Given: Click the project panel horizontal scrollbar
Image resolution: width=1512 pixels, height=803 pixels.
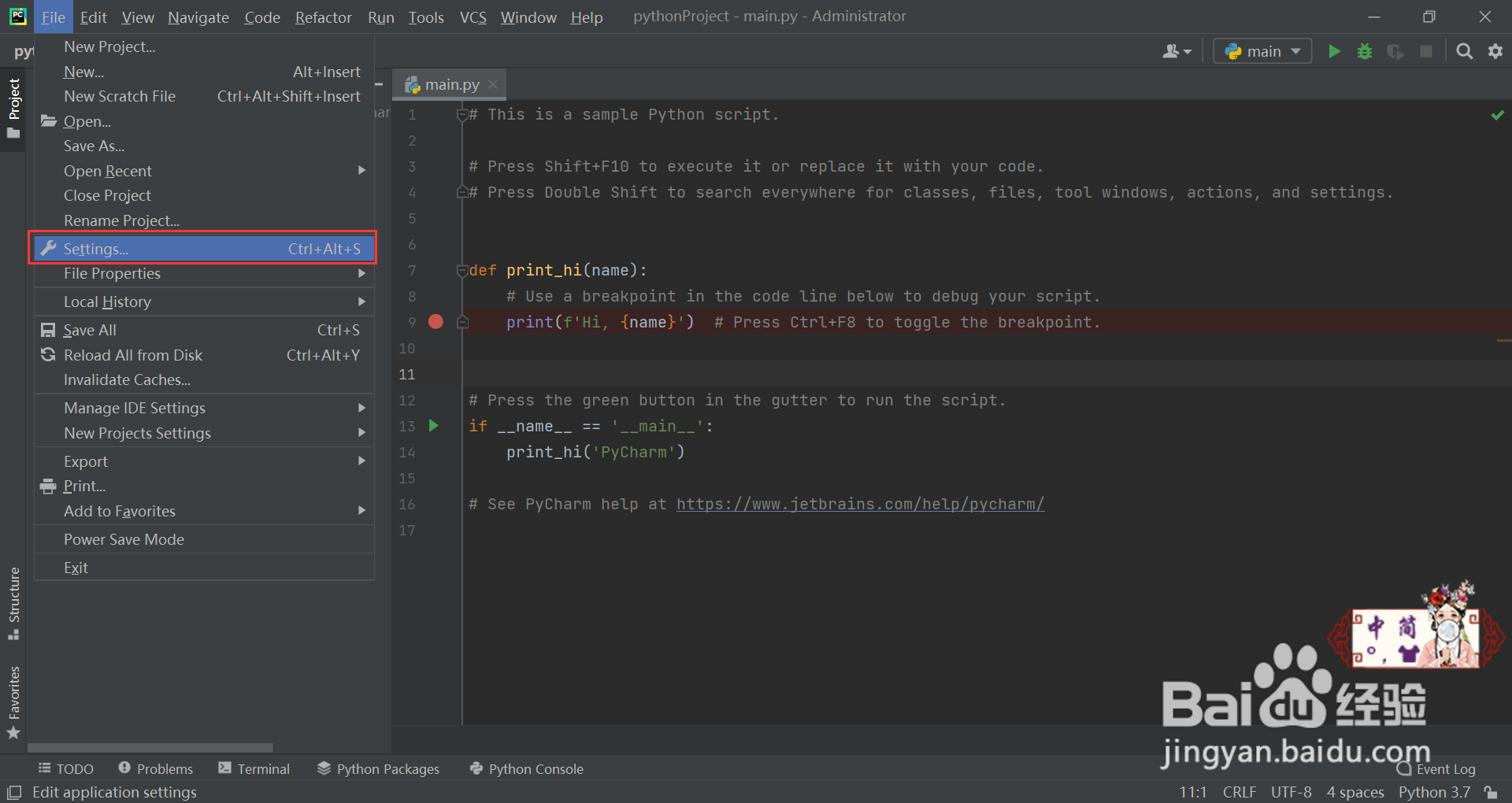Looking at the screenshot, I should tap(150, 747).
